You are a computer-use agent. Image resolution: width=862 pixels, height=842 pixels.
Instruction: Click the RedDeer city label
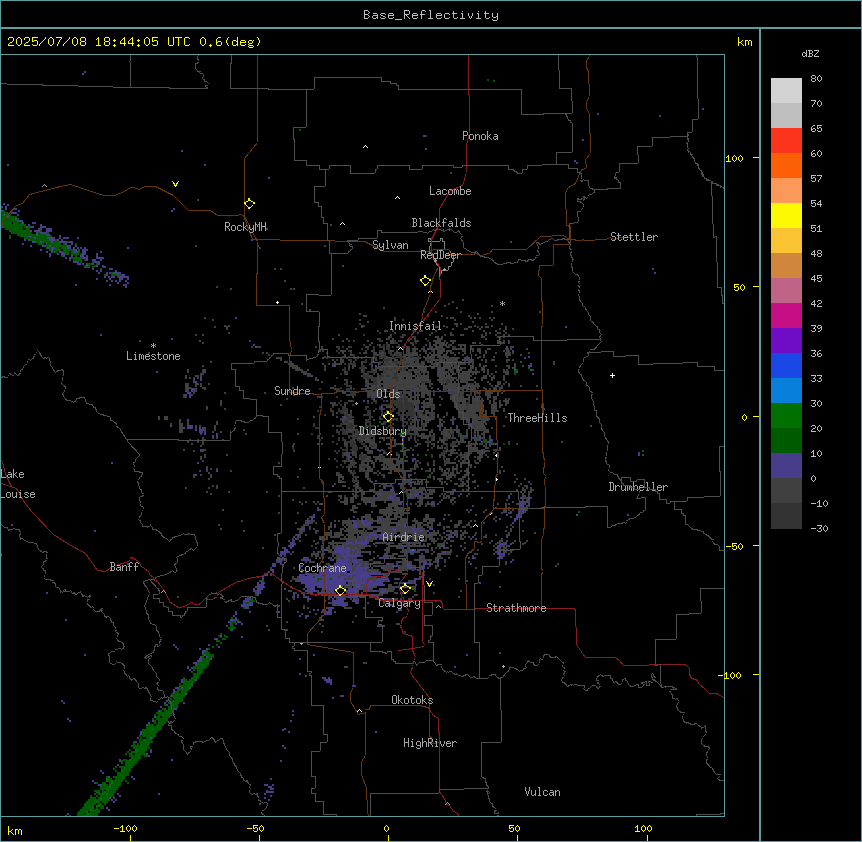(440, 255)
